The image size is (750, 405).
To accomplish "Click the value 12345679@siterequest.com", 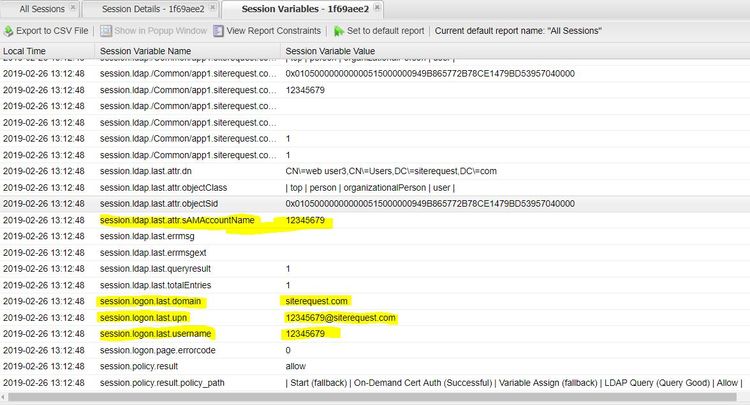I will click(x=340, y=317).
